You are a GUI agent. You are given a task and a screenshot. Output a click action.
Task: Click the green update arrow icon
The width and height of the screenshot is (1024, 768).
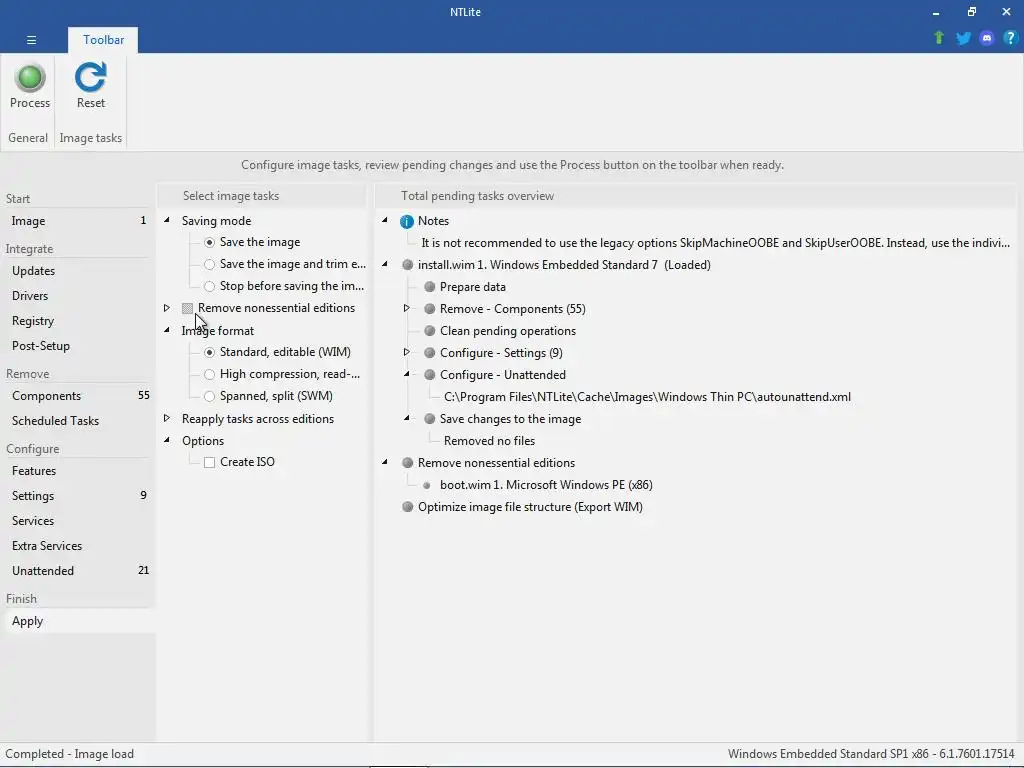[x=939, y=38]
